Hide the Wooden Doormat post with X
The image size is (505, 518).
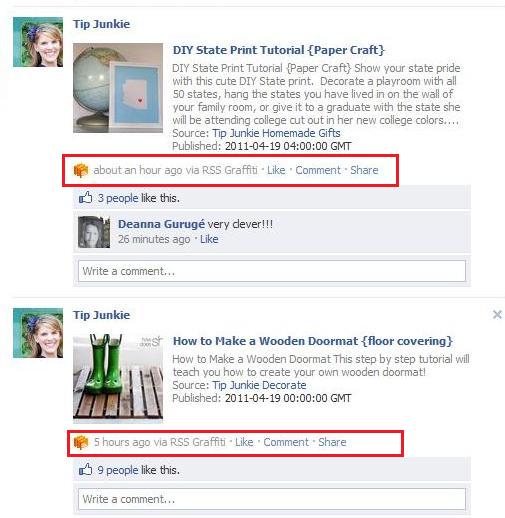click(x=497, y=314)
